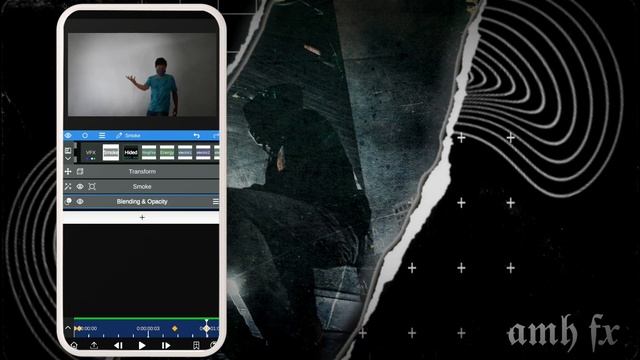Viewport: 640px width, 360px height.
Task: Select the green thumbnail left of Energy
Action: point(149,152)
